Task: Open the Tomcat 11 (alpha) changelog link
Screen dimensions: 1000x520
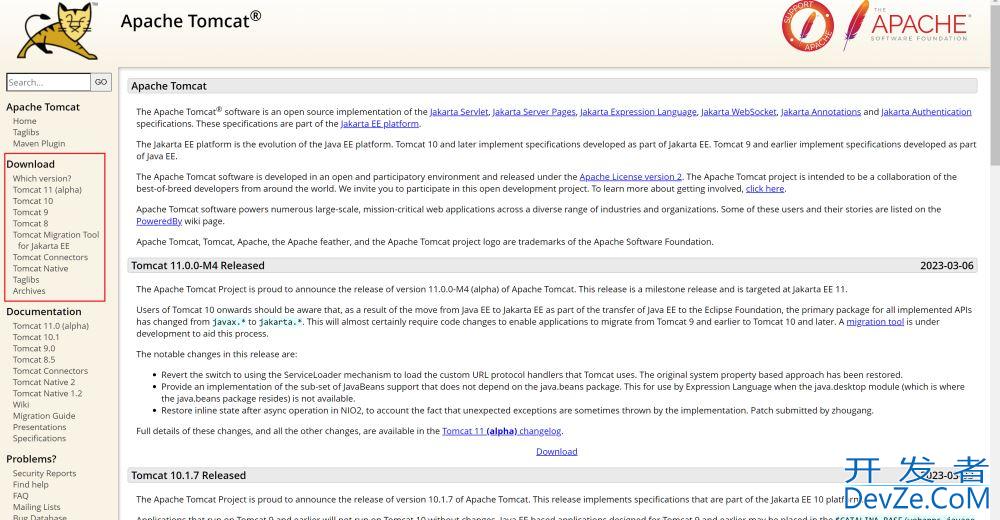Action: click(501, 431)
